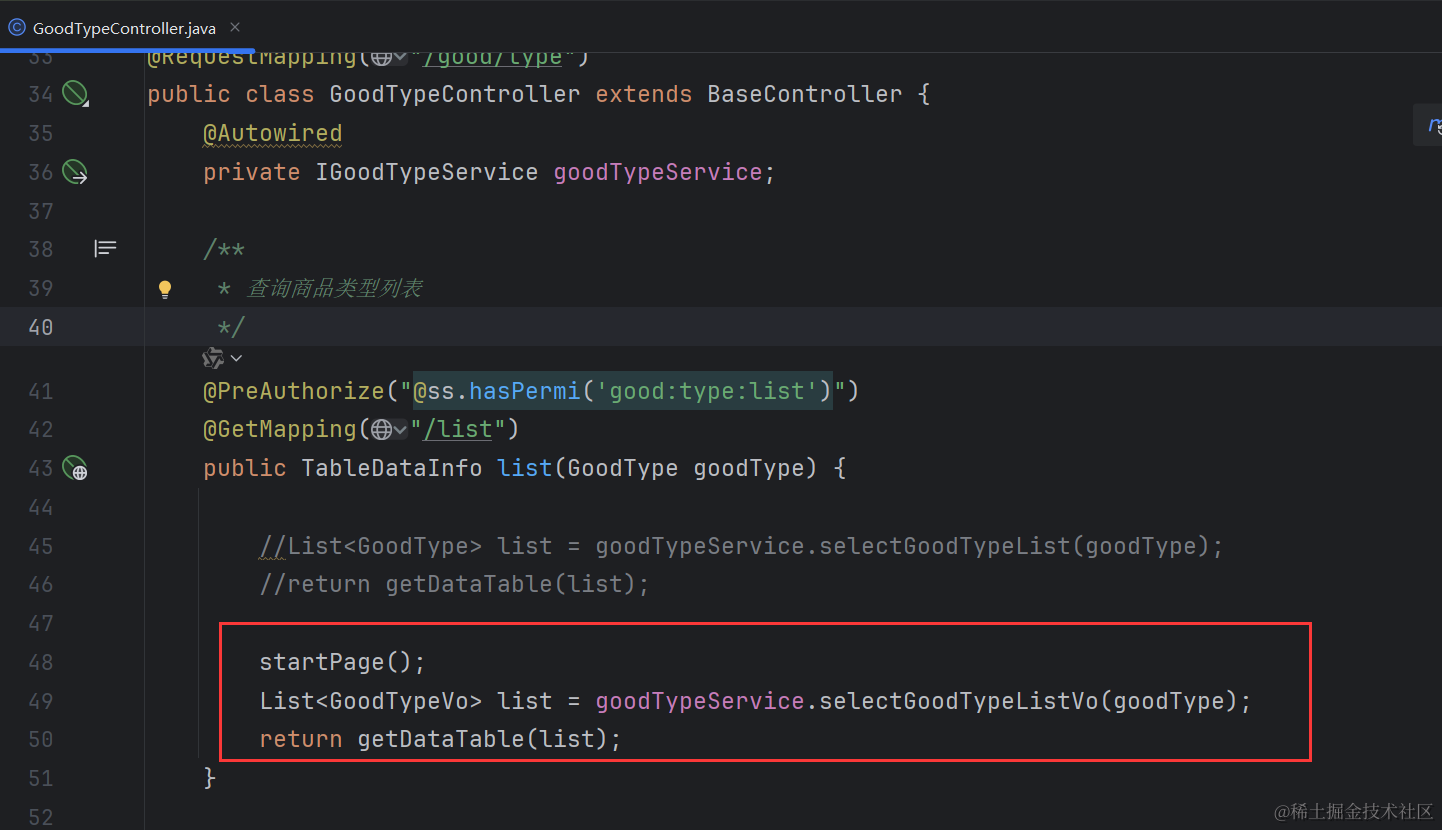Click the selectGoodTypeListVo method call
Image resolution: width=1442 pixels, height=830 pixels.
coord(959,701)
